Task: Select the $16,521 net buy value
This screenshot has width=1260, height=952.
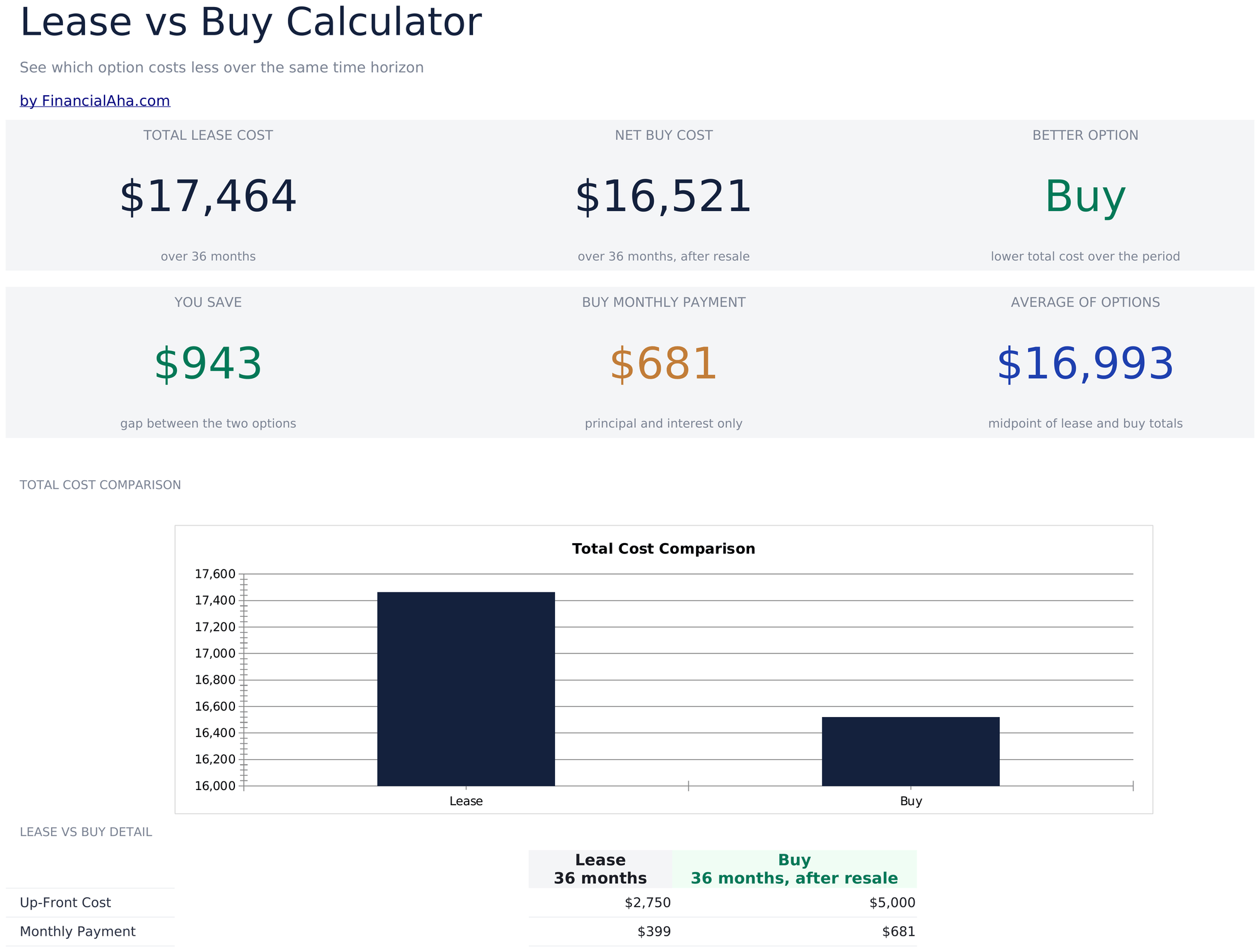Action: coord(663,197)
